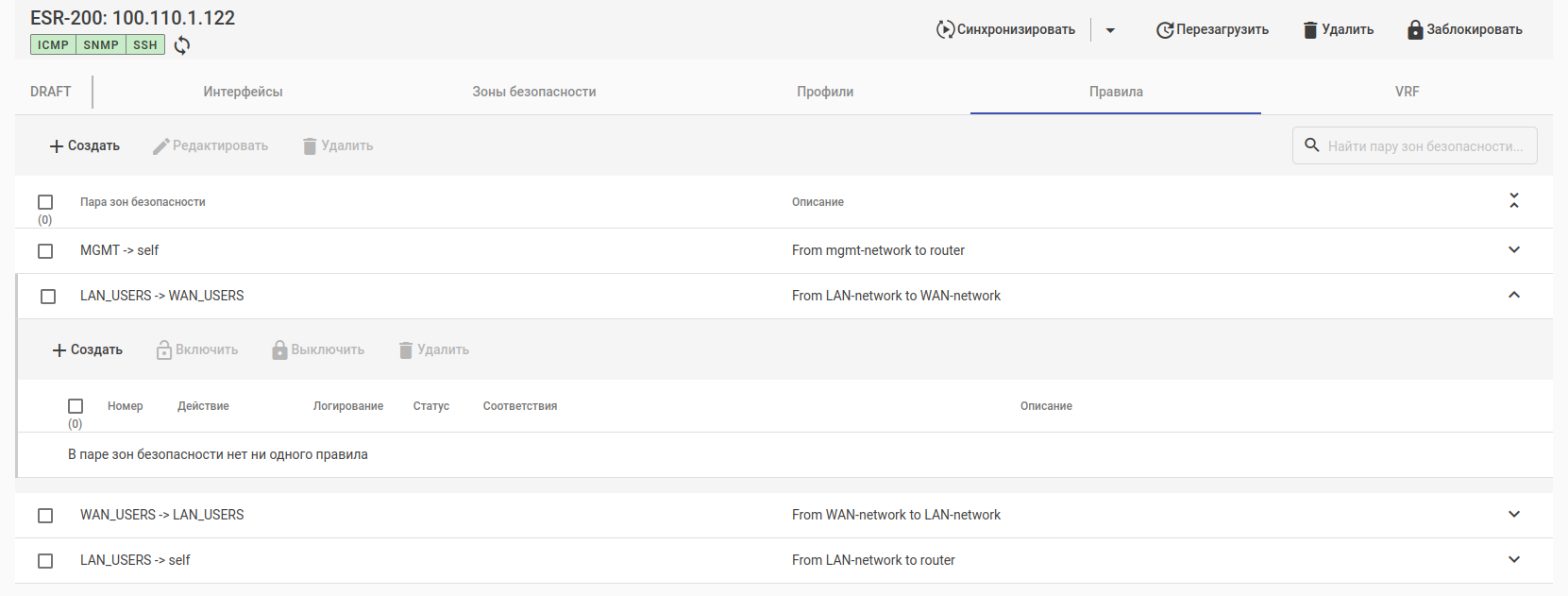Tick the WAN_USERS -> LAN_USERS checkbox
1568x596 pixels.
coord(45,516)
